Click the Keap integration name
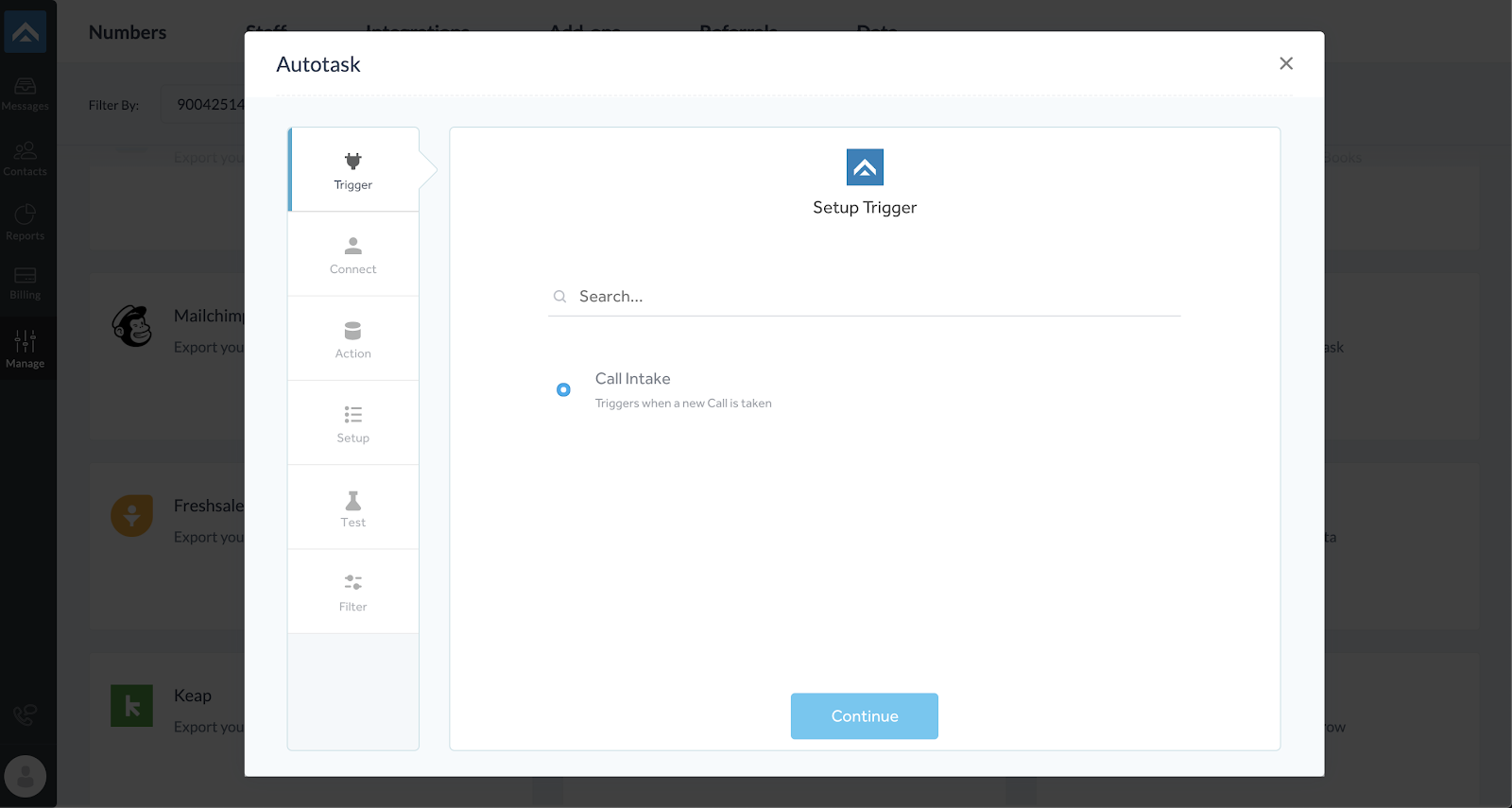The height and width of the screenshot is (808, 1512). coord(193,696)
